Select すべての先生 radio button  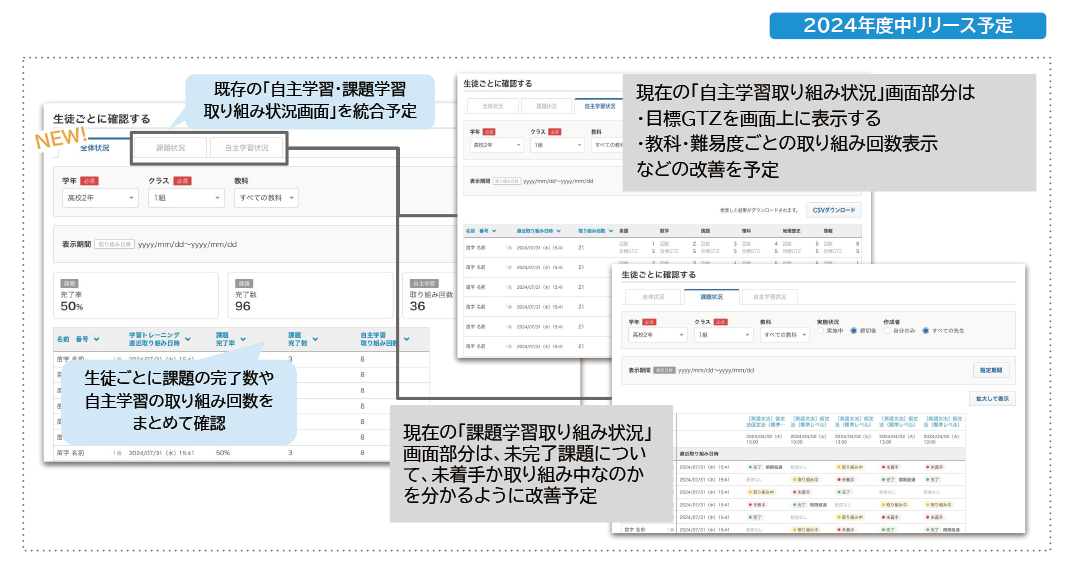(x=925, y=331)
